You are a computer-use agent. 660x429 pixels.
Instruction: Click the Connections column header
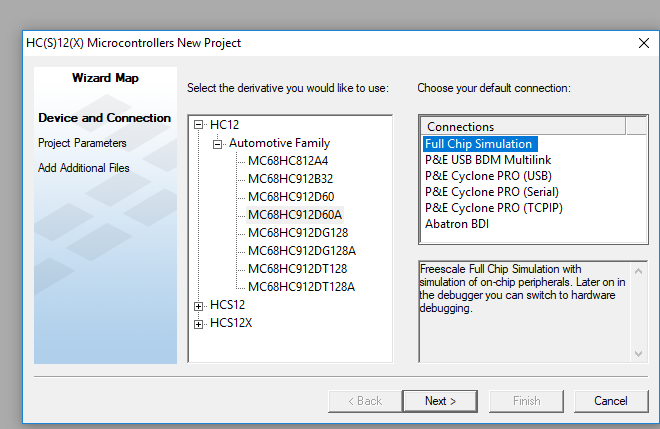point(524,126)
